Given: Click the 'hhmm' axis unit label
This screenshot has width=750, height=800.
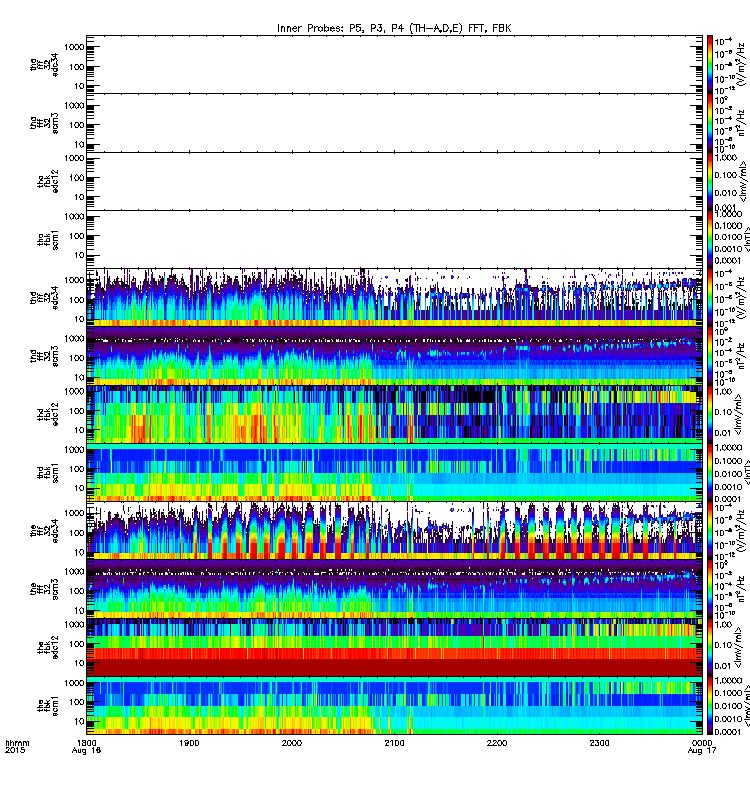Looking at the screenshot, I should [17, 743].
